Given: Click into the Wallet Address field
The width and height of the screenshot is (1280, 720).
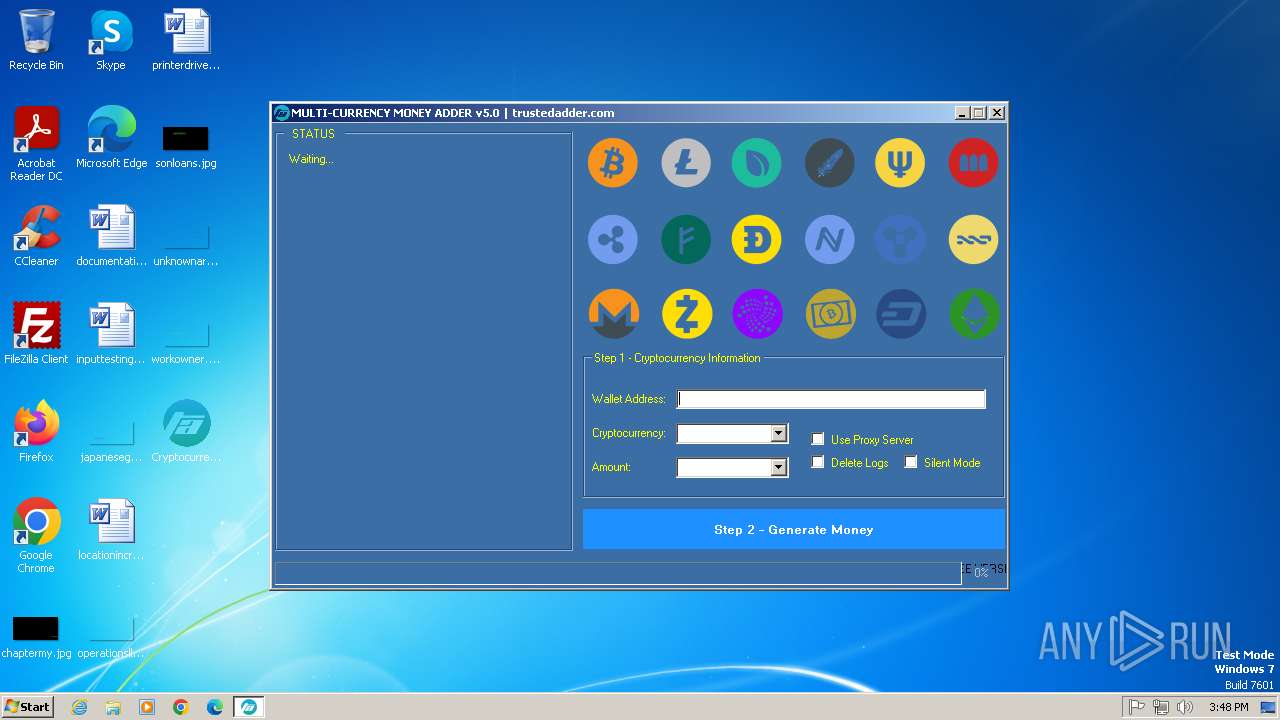Looking at the screenshot, I should click(x=831, y=399).
